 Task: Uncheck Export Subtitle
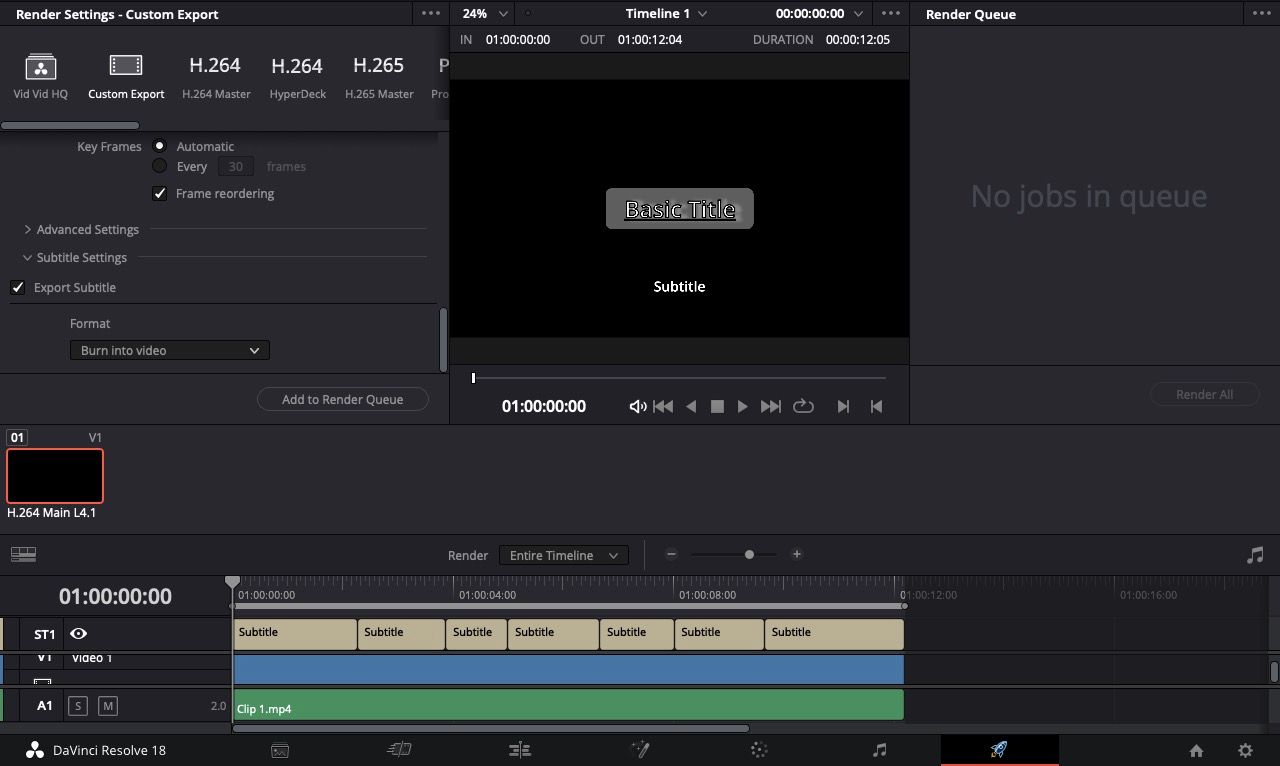(x=18, y=287)
